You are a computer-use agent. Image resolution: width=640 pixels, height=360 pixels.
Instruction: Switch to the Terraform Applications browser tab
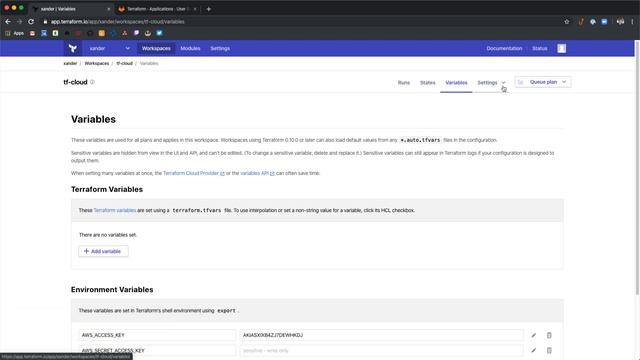(157, 9)
